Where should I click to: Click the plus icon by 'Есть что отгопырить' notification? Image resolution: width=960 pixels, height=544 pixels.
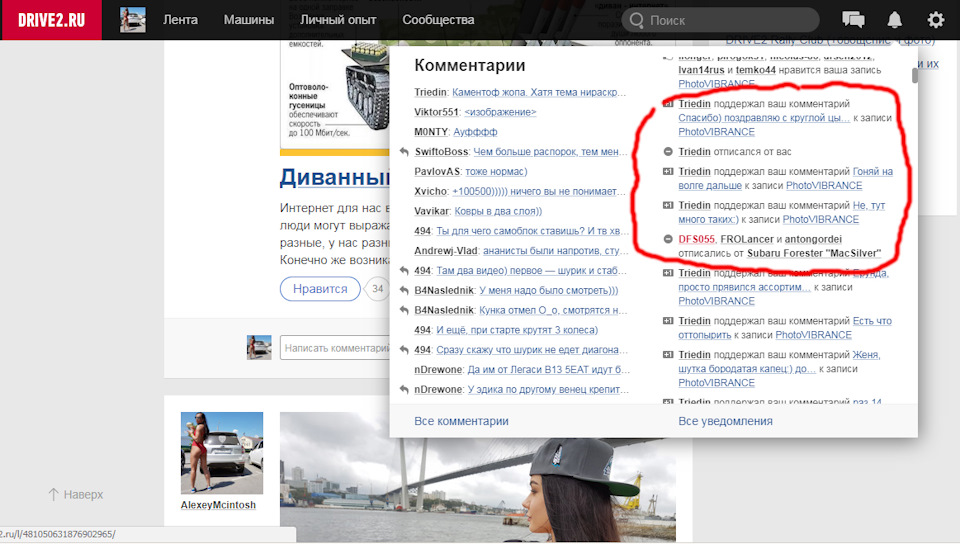(x=668, y=321)
